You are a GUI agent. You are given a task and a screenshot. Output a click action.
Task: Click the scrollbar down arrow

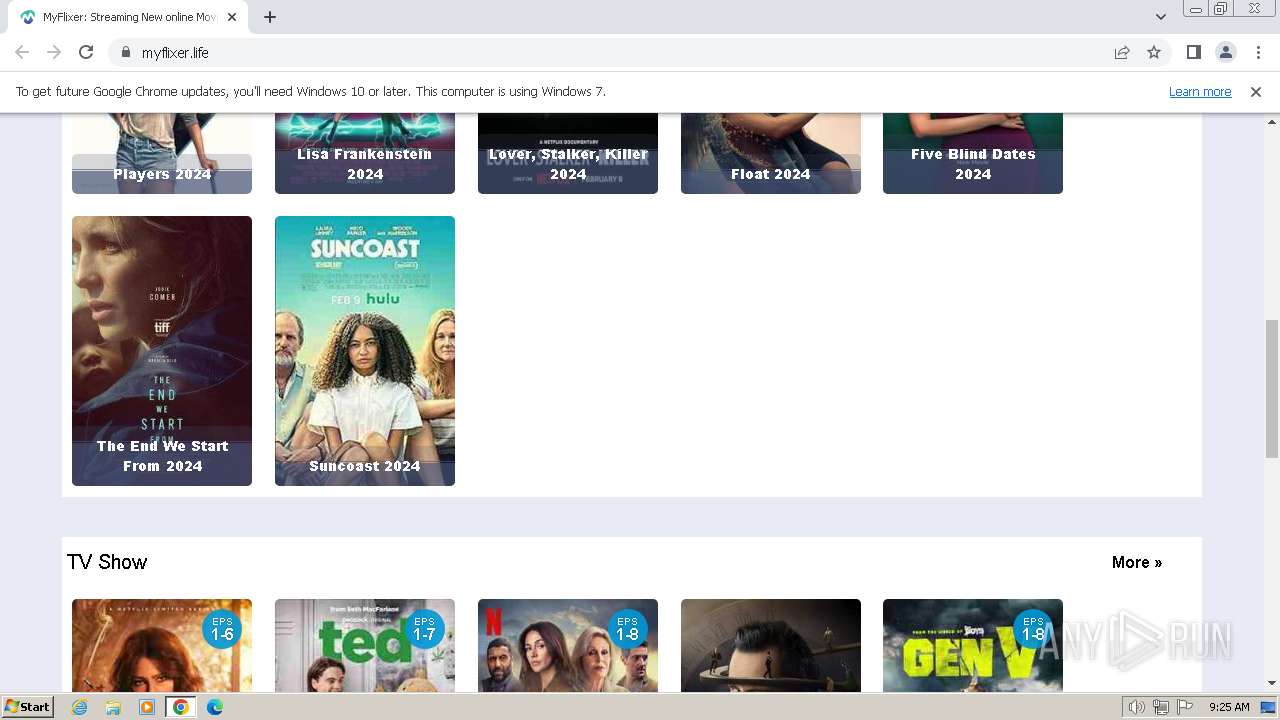[x=1271, y=683]
